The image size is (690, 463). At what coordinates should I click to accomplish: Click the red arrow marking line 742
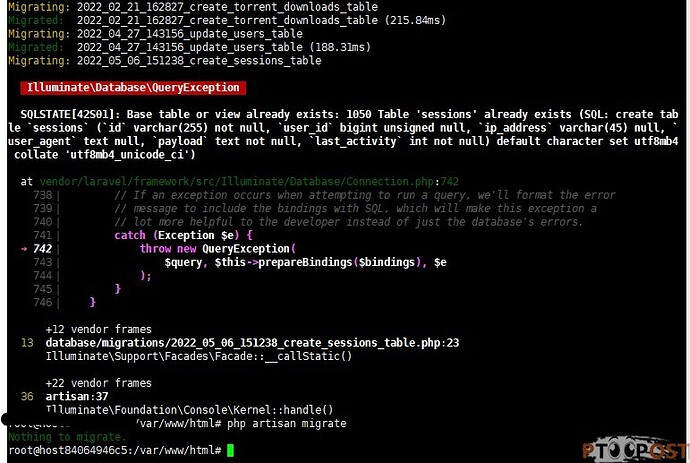coord(24,249)
